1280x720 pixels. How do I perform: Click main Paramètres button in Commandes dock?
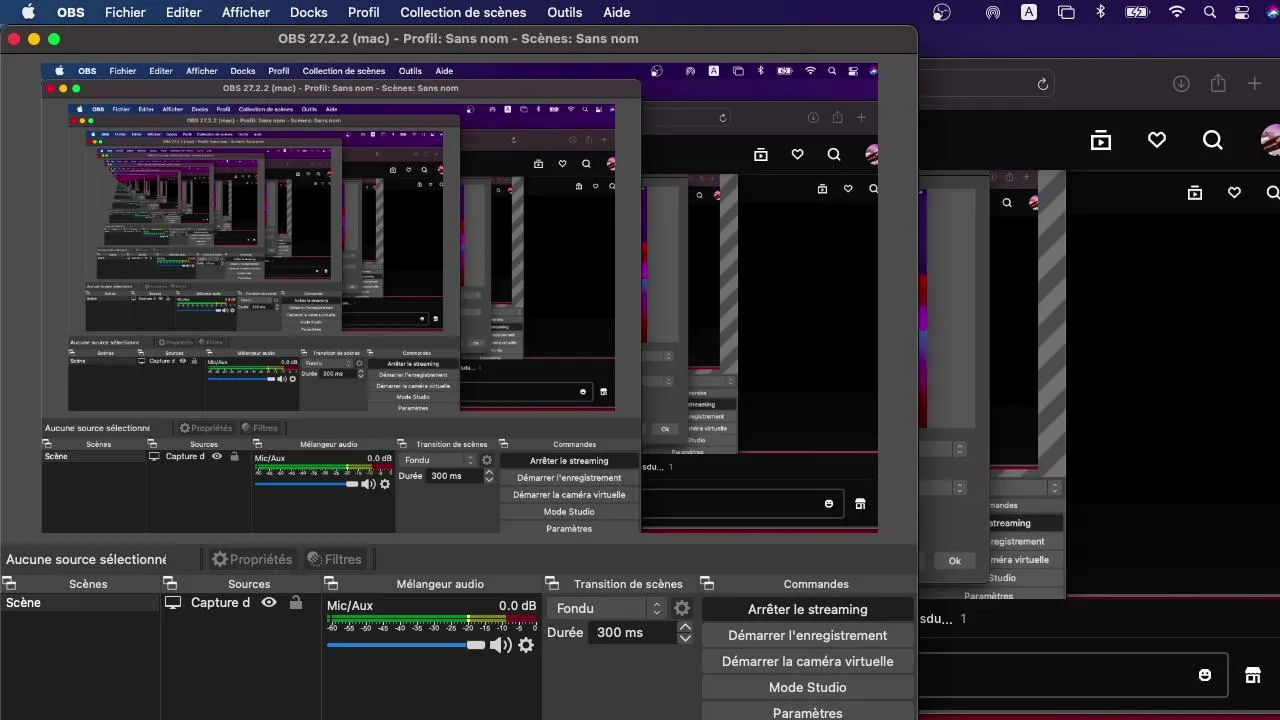pyautogui.click(x=808, y=713)
